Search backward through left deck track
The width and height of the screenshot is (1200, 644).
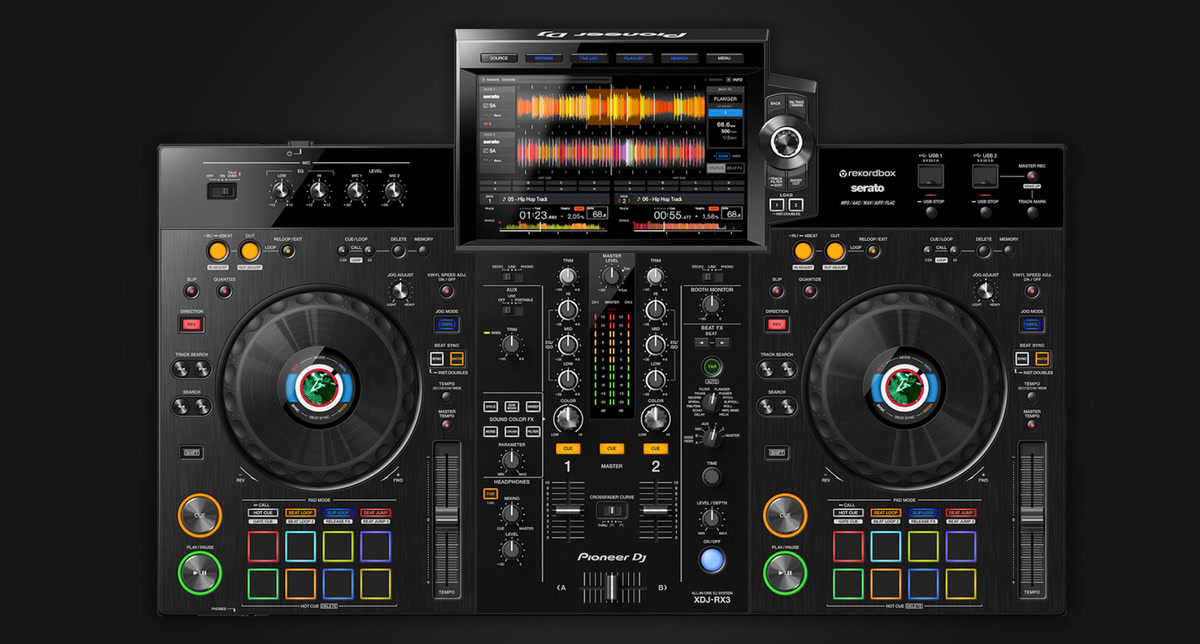183,406
